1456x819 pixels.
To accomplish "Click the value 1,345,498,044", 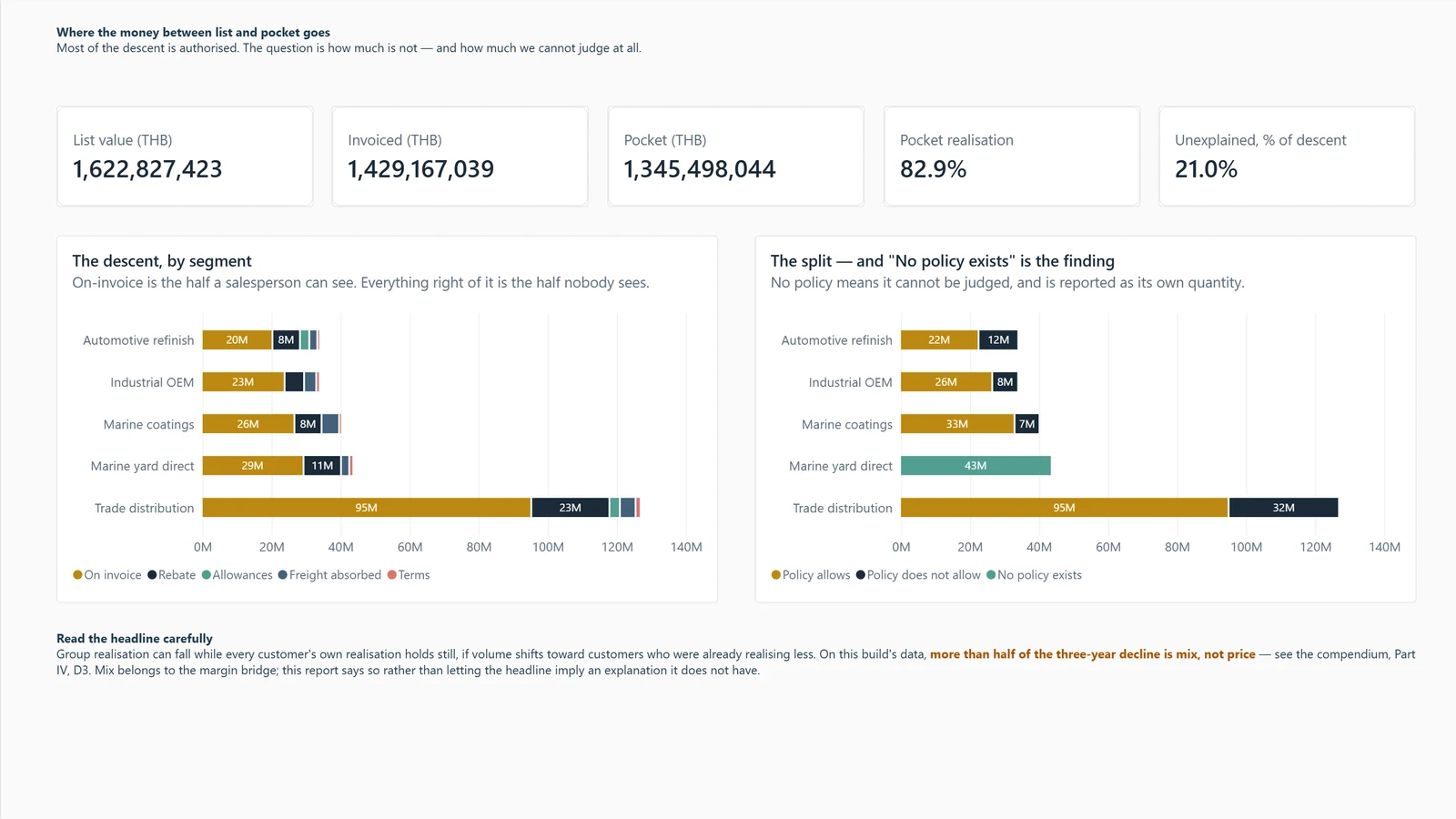I will (x=700, y=169).
